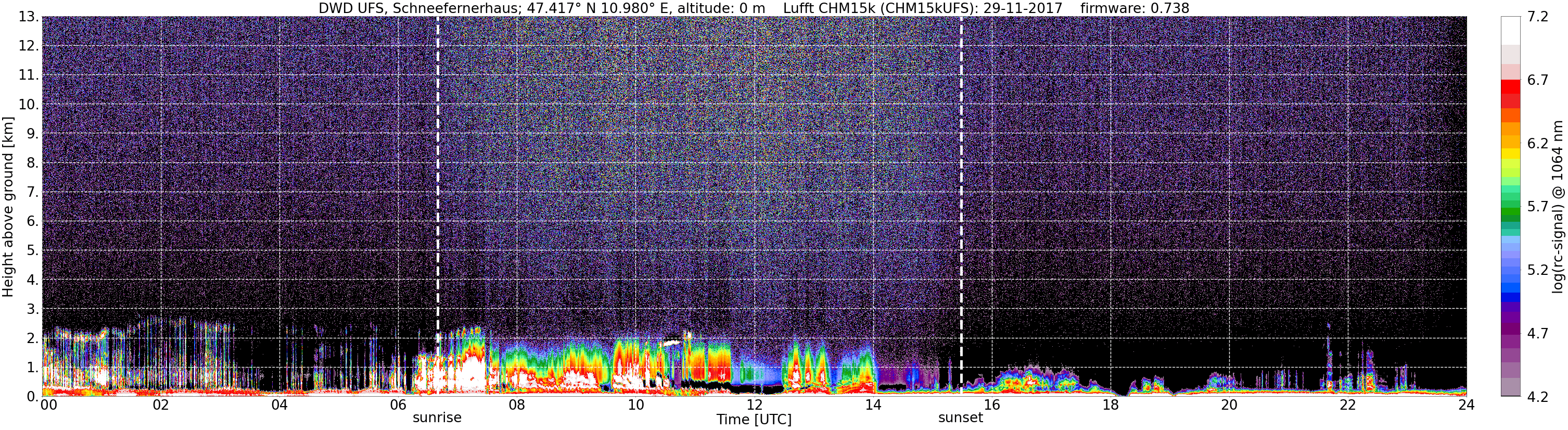Click the plot title 'DWD UFS, Schneefernerhaus'
Screen dimensions: 1568x430
pyautogui.click(x=419, y=8)
